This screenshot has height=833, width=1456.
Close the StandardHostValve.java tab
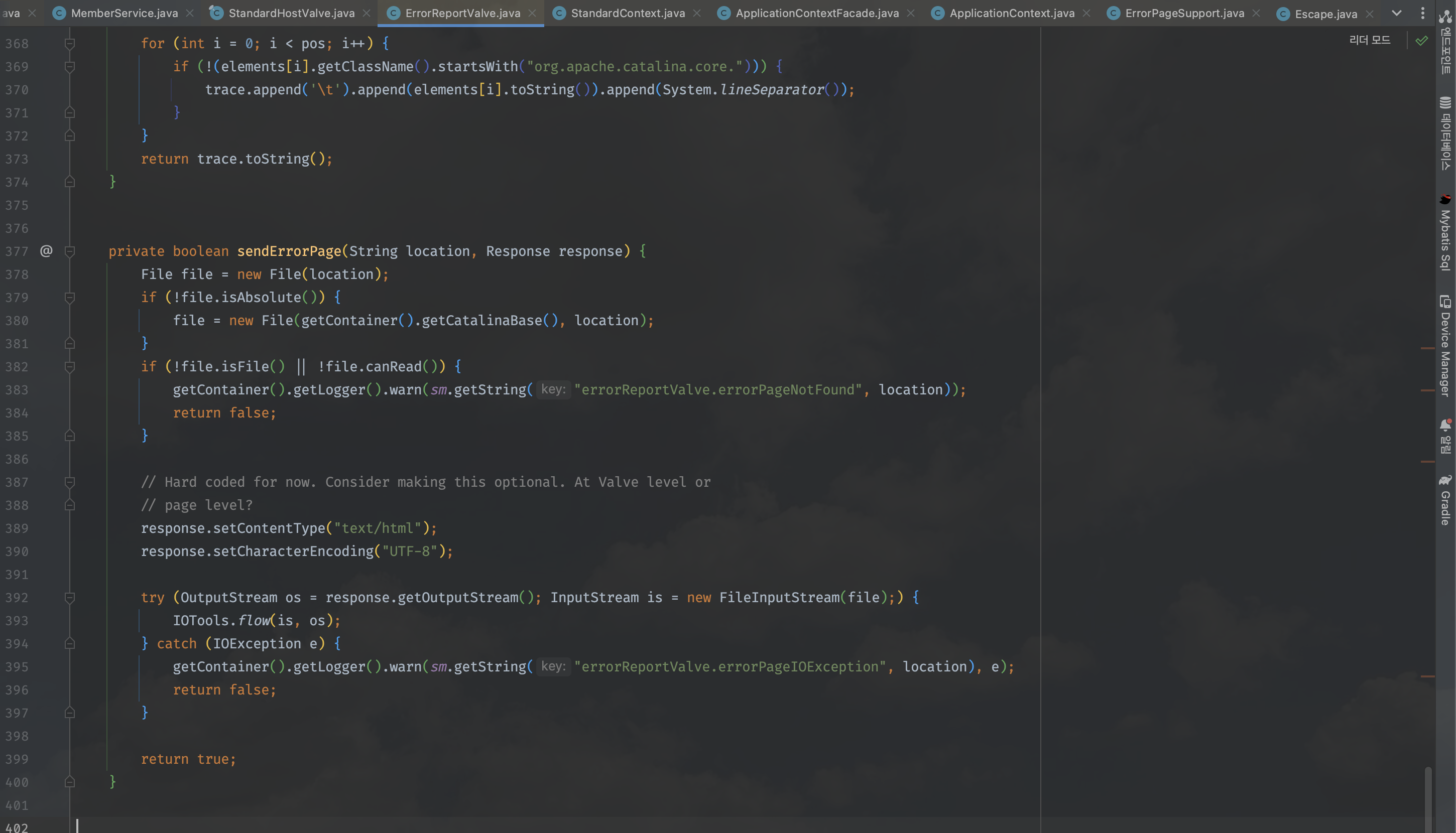pos(367,13)
